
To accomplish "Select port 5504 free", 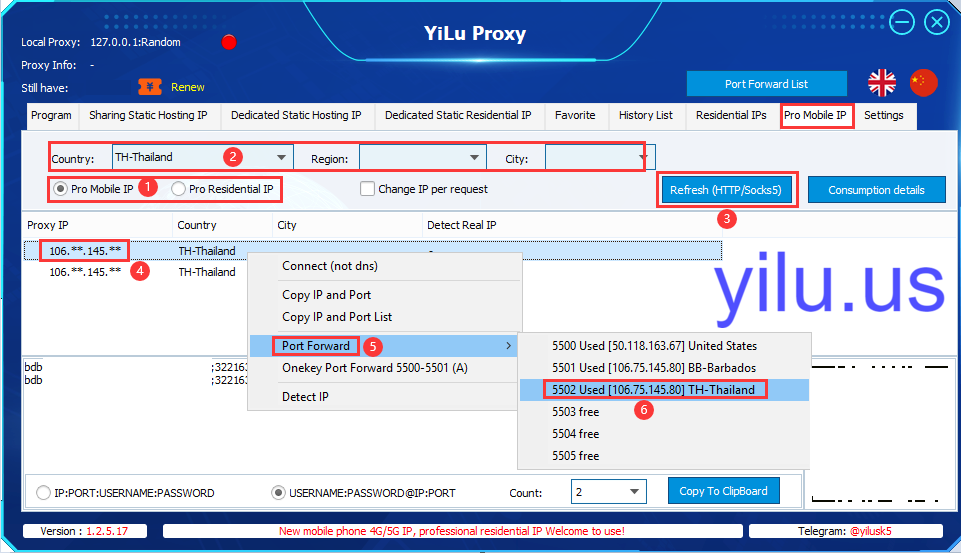I will click(664, 434).
